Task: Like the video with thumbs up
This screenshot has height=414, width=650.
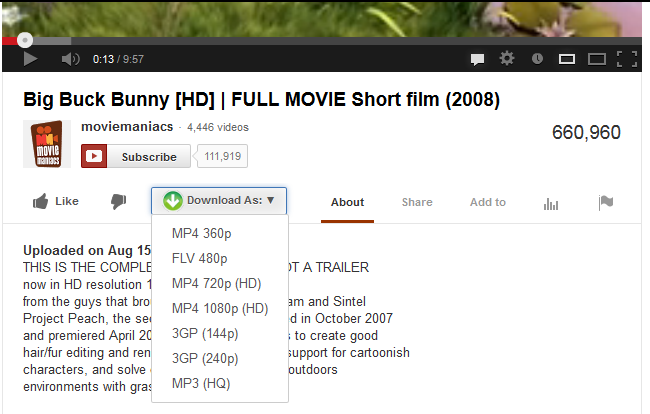Action: pos(56,201)
